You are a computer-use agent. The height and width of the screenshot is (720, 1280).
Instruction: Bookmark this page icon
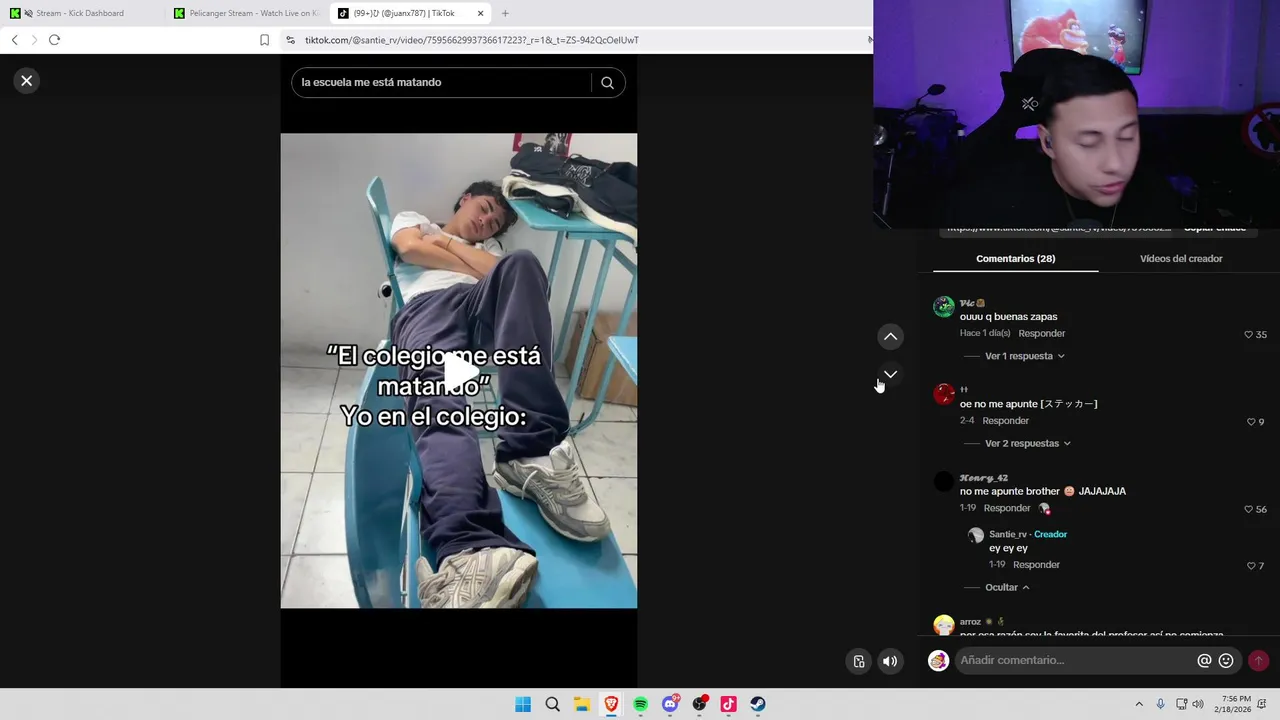pos(264,40)
